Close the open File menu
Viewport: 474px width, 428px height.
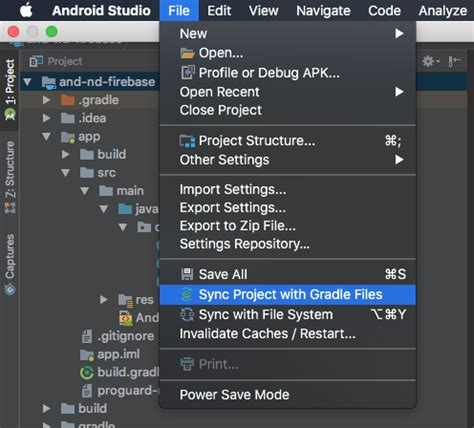click(x=179, y=11)
